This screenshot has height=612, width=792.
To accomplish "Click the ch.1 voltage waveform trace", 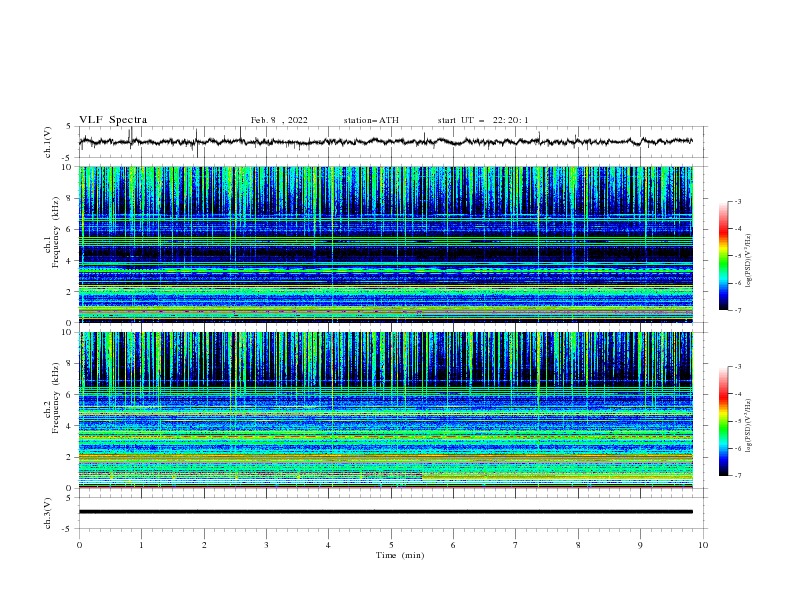I will (x=385, y=141).
